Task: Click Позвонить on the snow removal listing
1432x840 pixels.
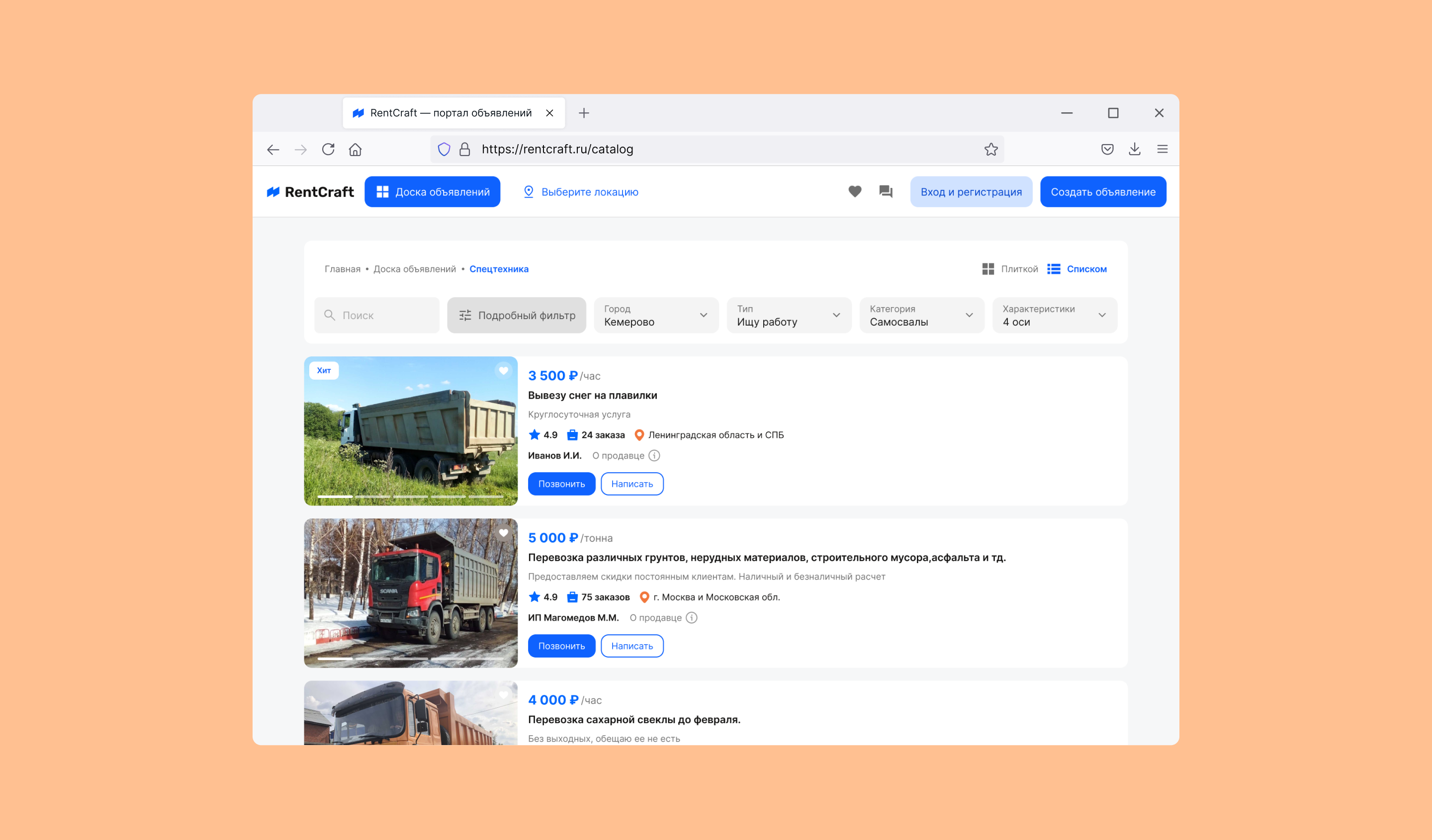Action: click(x=561, y=484)
